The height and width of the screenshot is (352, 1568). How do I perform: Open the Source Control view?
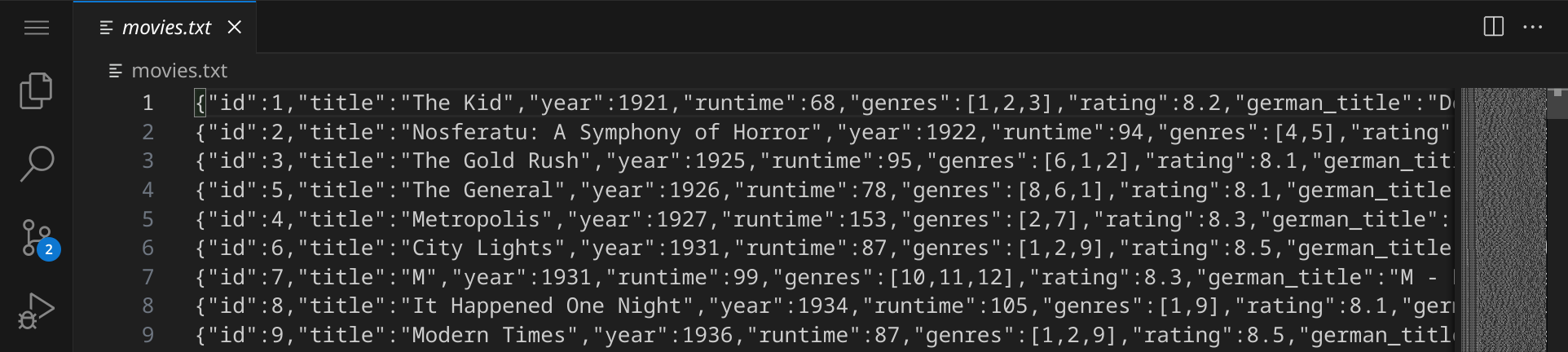tap(35, 237)
